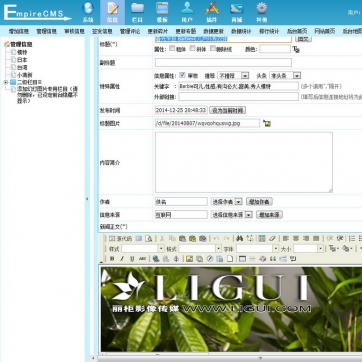Click the 设为当前时间 button
This screenshot has height=362, width=362.
[x=228, y=110]
